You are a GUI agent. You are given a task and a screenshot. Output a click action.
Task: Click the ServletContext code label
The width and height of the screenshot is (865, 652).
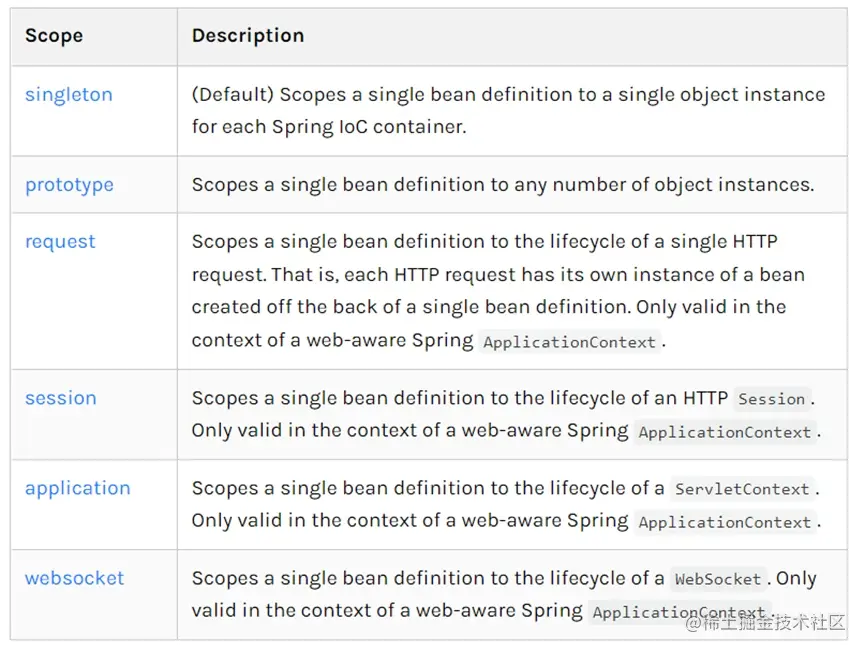coord(742,489)
